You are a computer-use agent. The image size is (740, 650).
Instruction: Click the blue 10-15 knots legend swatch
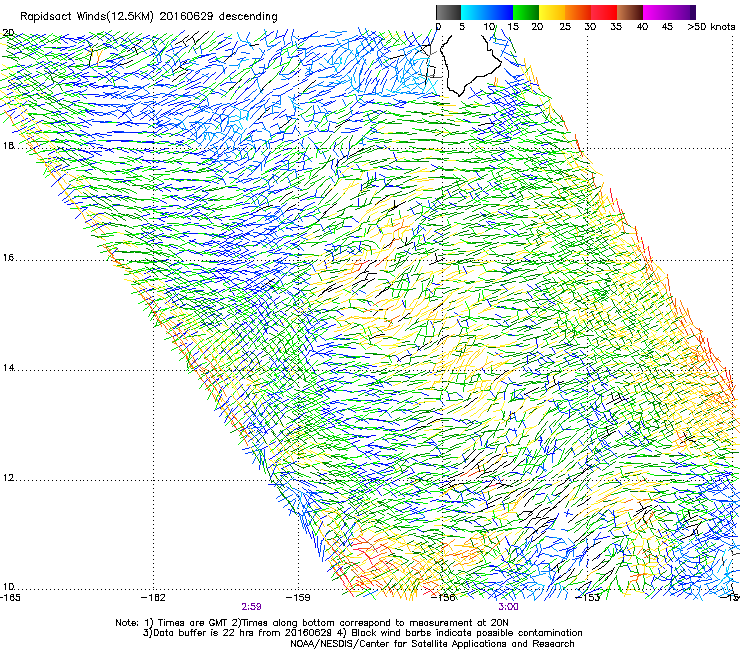pos(500,12)
